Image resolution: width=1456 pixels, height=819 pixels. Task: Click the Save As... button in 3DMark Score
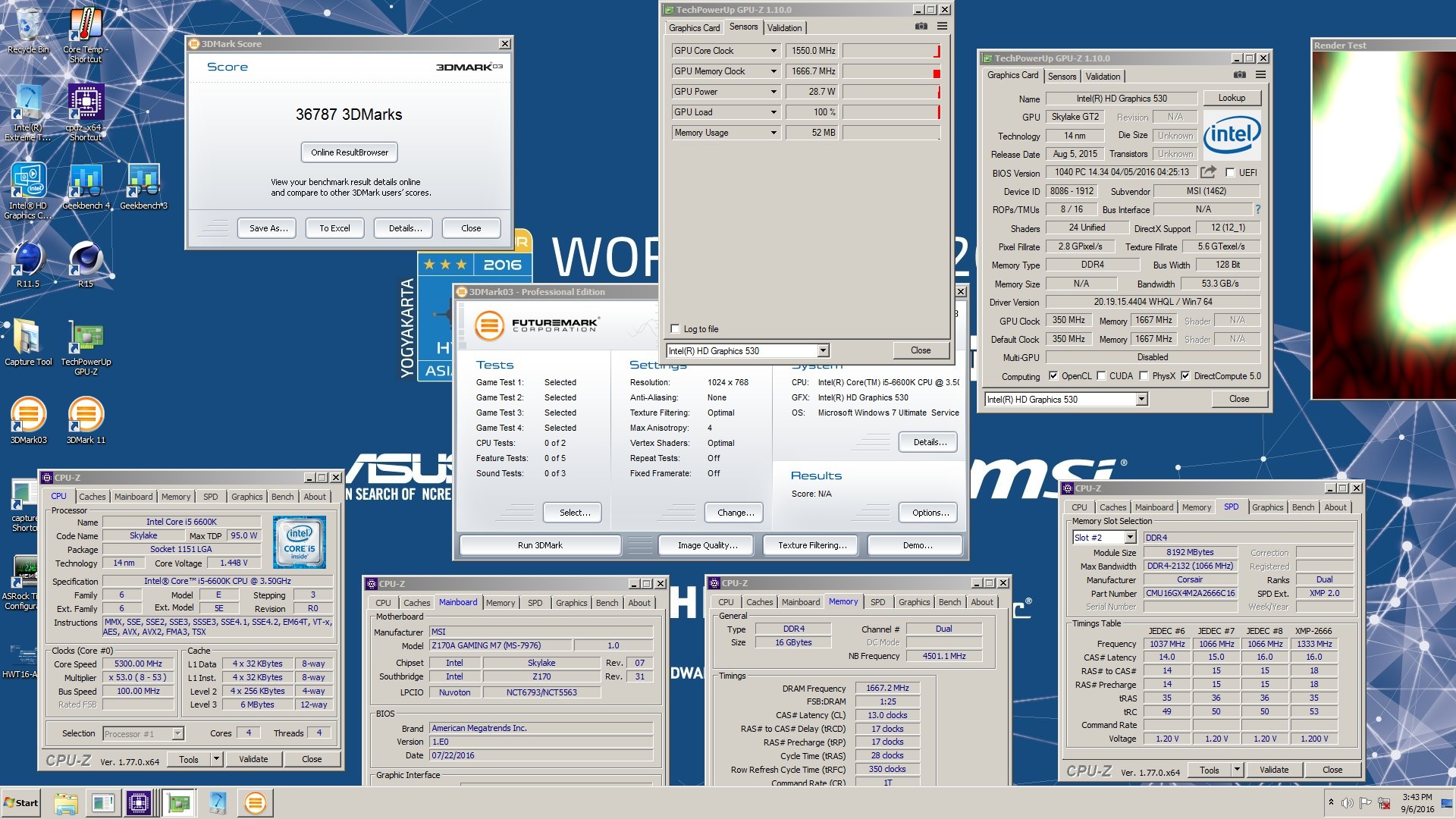click(x=268, y=228)
